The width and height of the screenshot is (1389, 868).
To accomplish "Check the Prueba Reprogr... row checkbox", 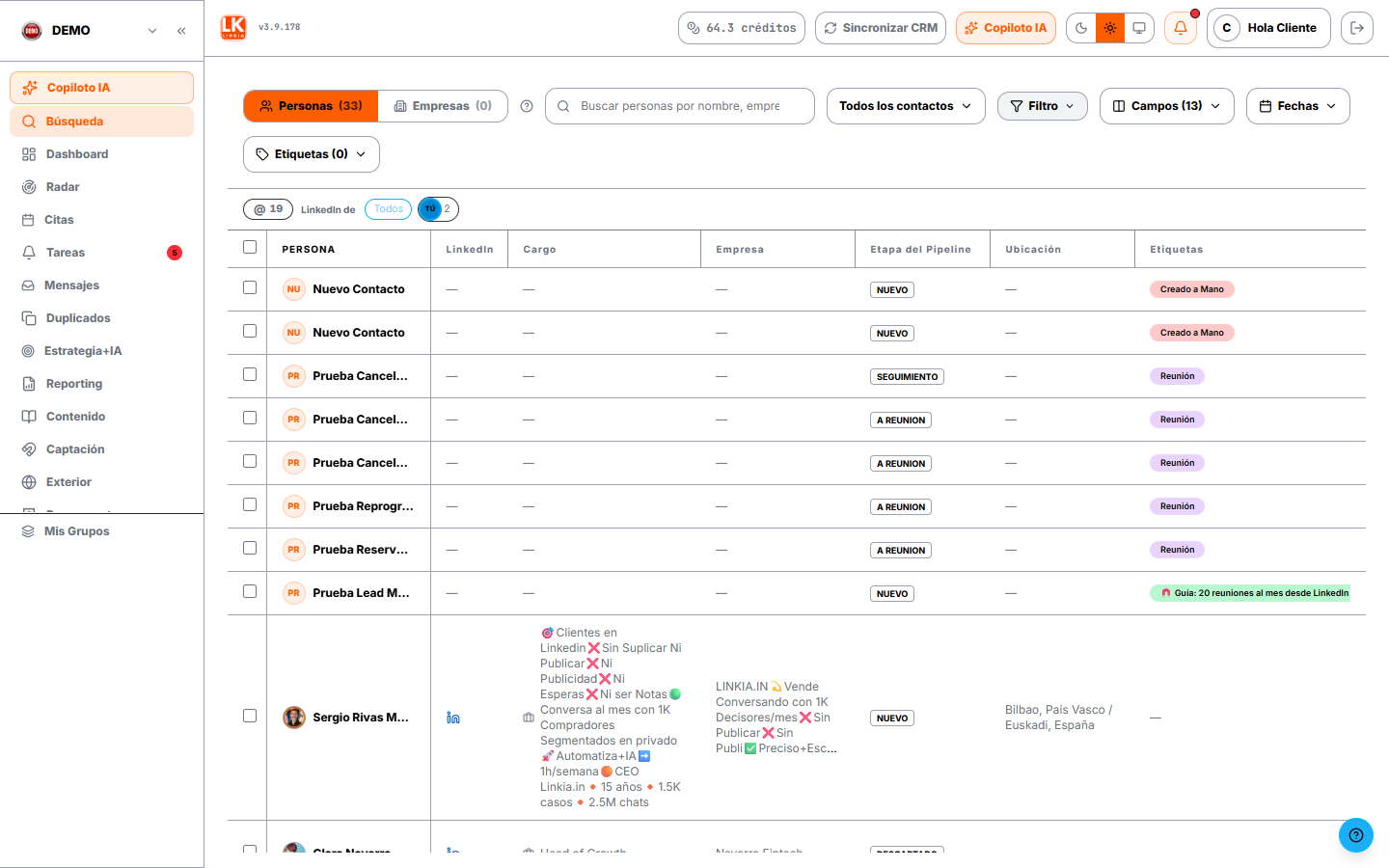I will click(x=250, y=504).
